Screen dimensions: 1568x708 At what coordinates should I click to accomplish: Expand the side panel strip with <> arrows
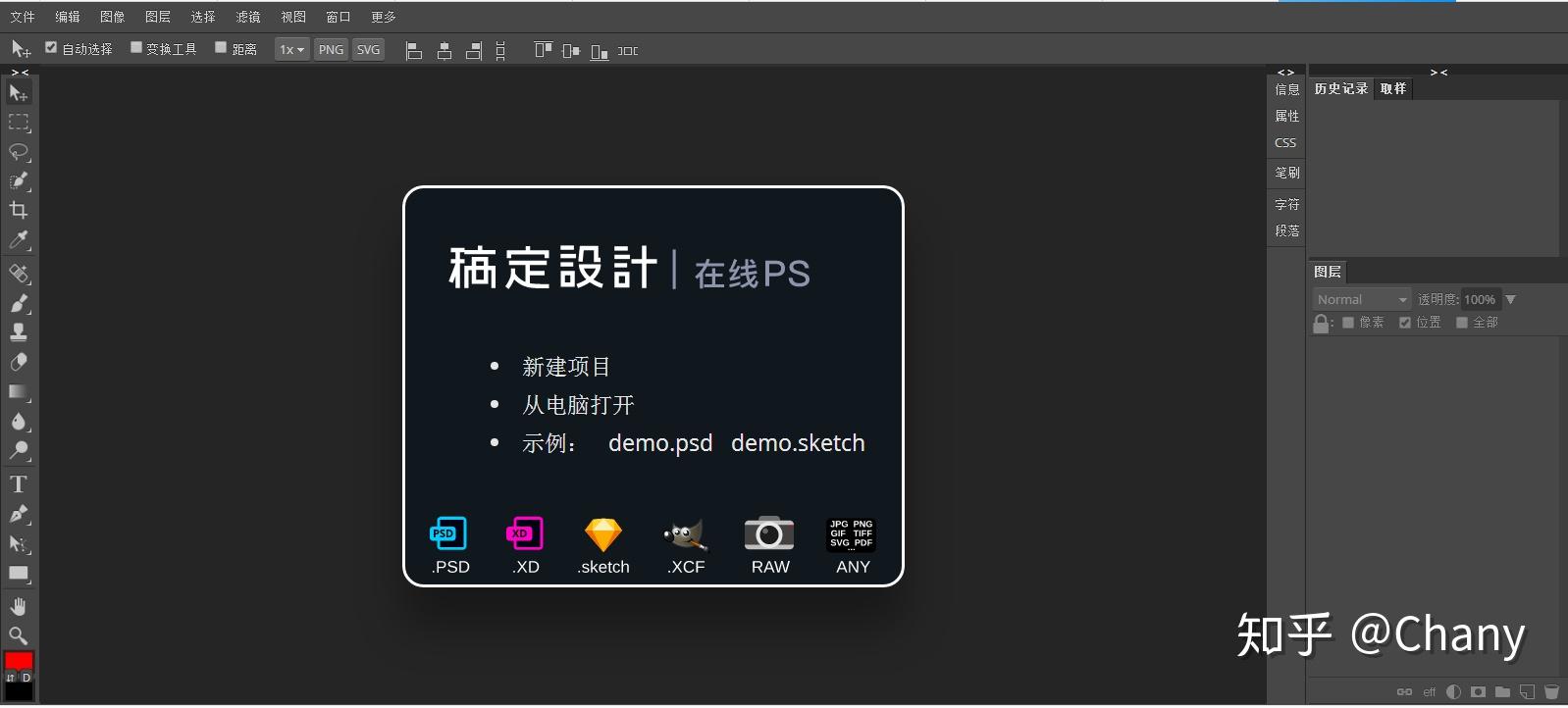1285,73
